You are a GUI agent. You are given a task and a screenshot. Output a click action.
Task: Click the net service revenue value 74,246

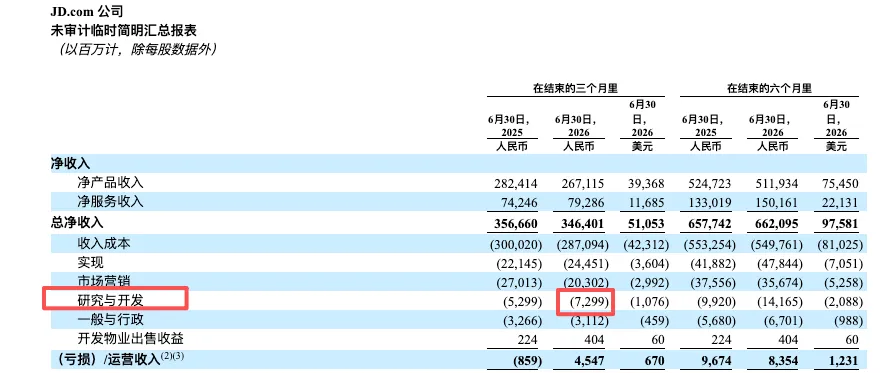(519, 203)
